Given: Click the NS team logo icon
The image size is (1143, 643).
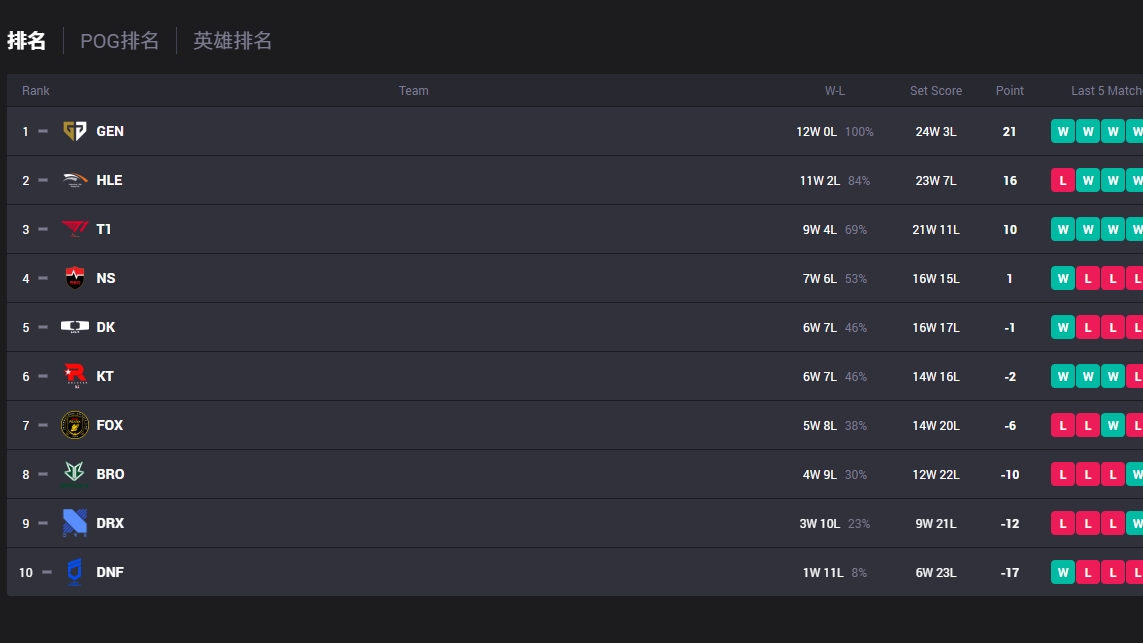Looking at the screenshot, I should click(x=74, y=278).
